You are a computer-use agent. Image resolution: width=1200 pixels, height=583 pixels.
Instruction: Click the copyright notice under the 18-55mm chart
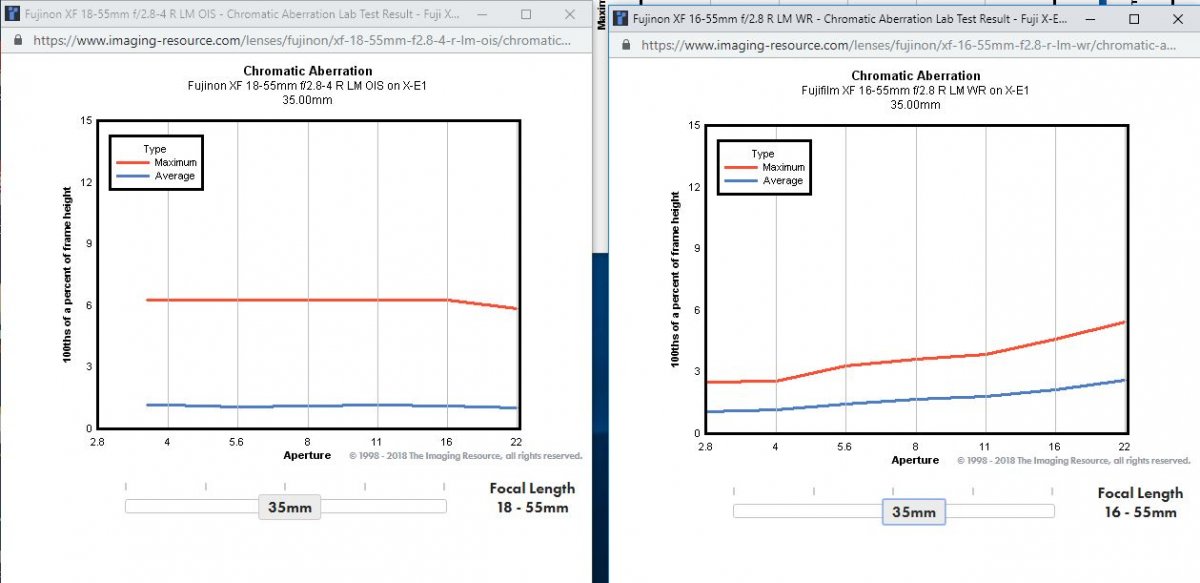465,456
